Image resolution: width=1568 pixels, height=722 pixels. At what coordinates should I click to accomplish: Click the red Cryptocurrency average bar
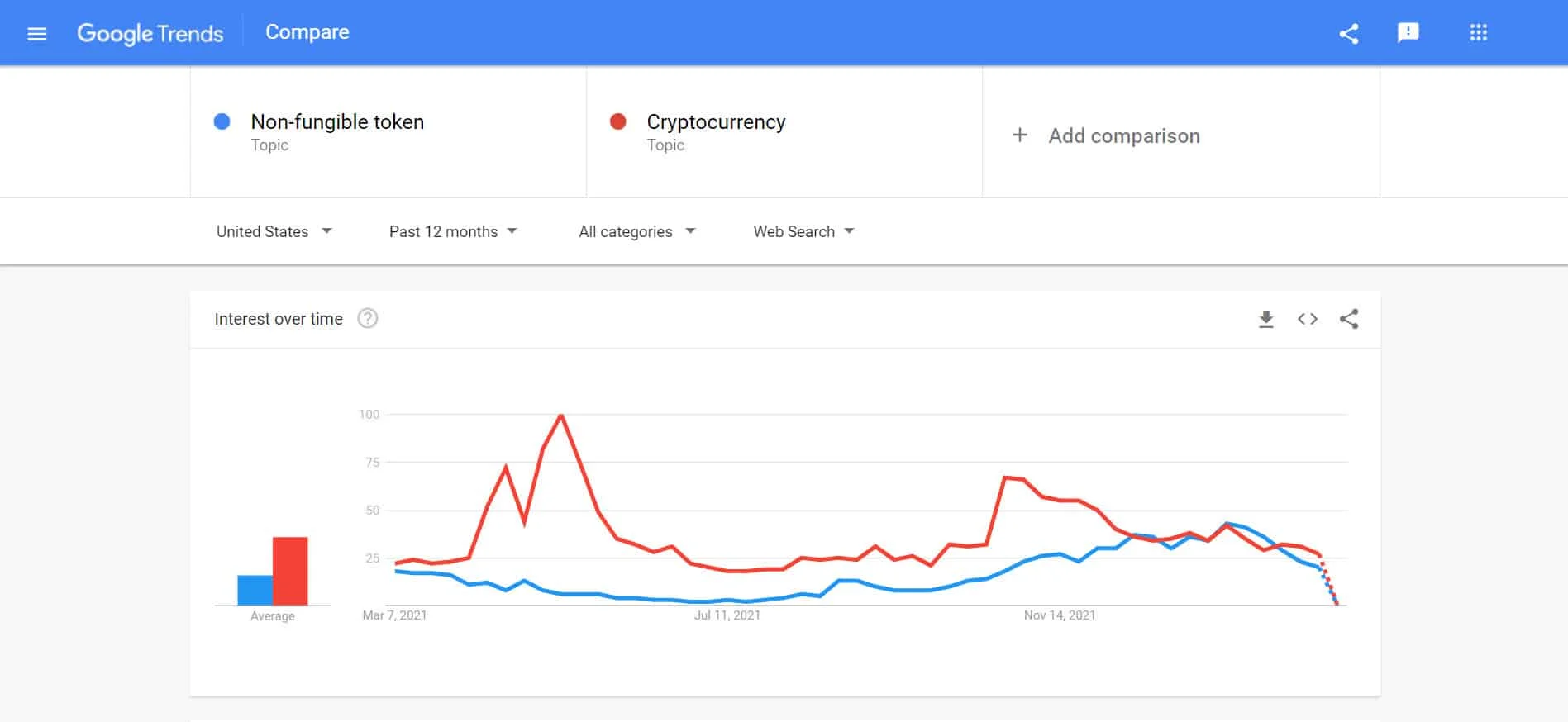pos(290,571)
